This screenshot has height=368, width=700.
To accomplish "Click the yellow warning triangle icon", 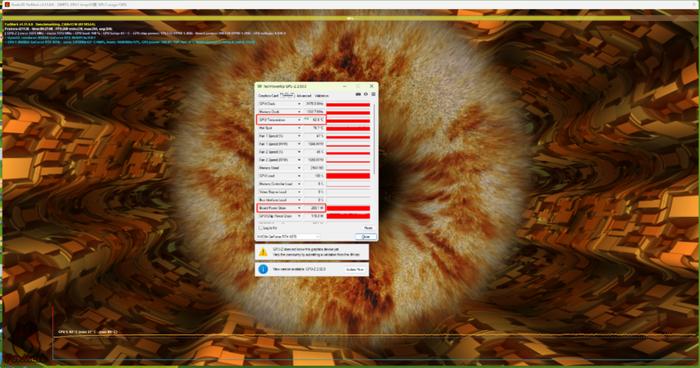I will [263, 252].
